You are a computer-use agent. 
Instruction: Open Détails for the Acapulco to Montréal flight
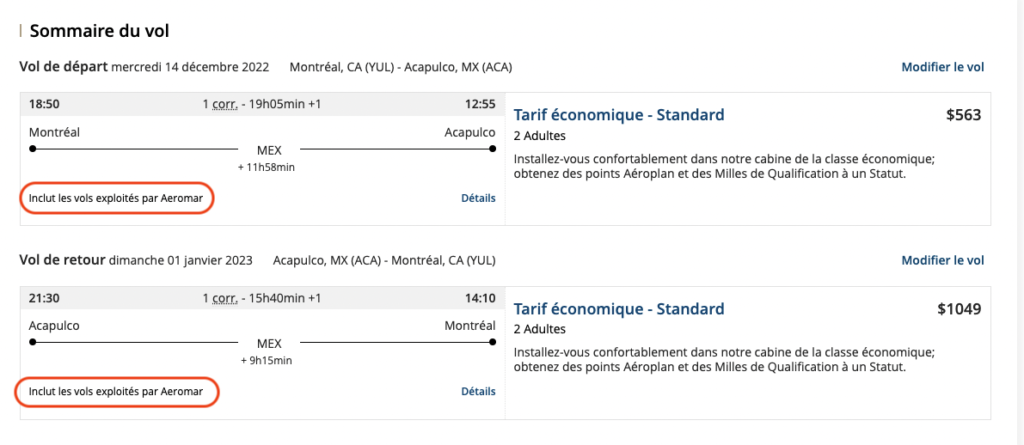point(478,391)
